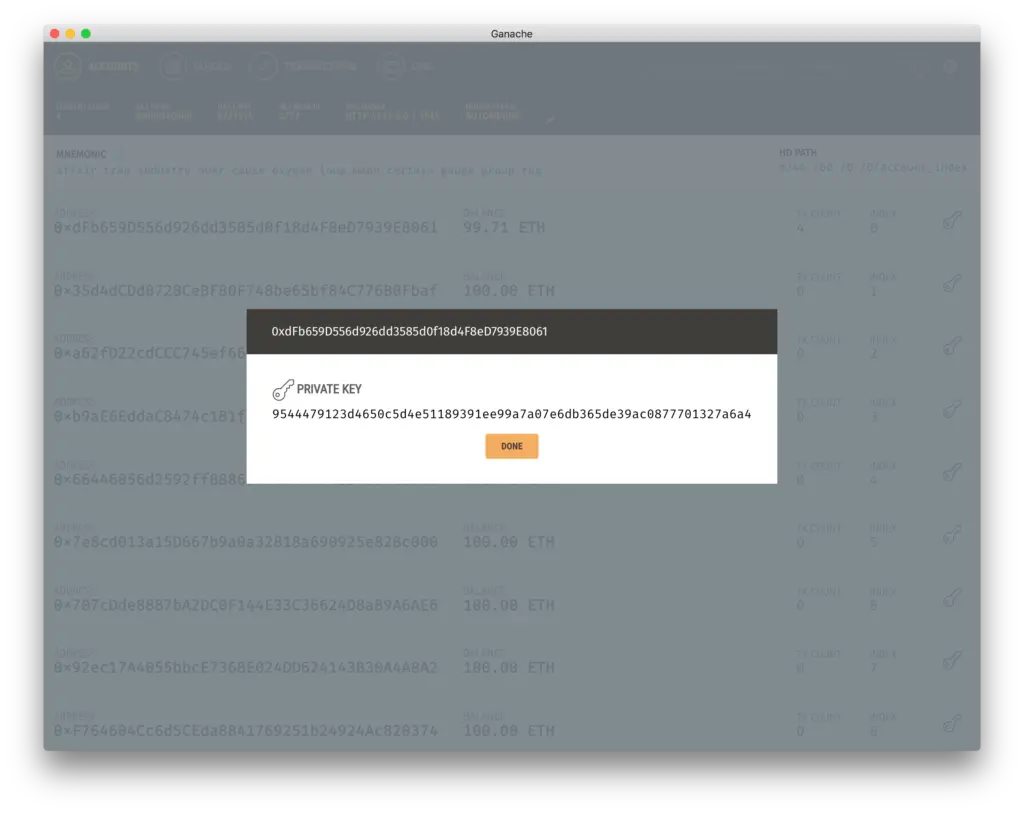Click address 0x7e8cd013a15D667b...
Viewport: 1024px width, 813px height.
(x=246, y=542)
